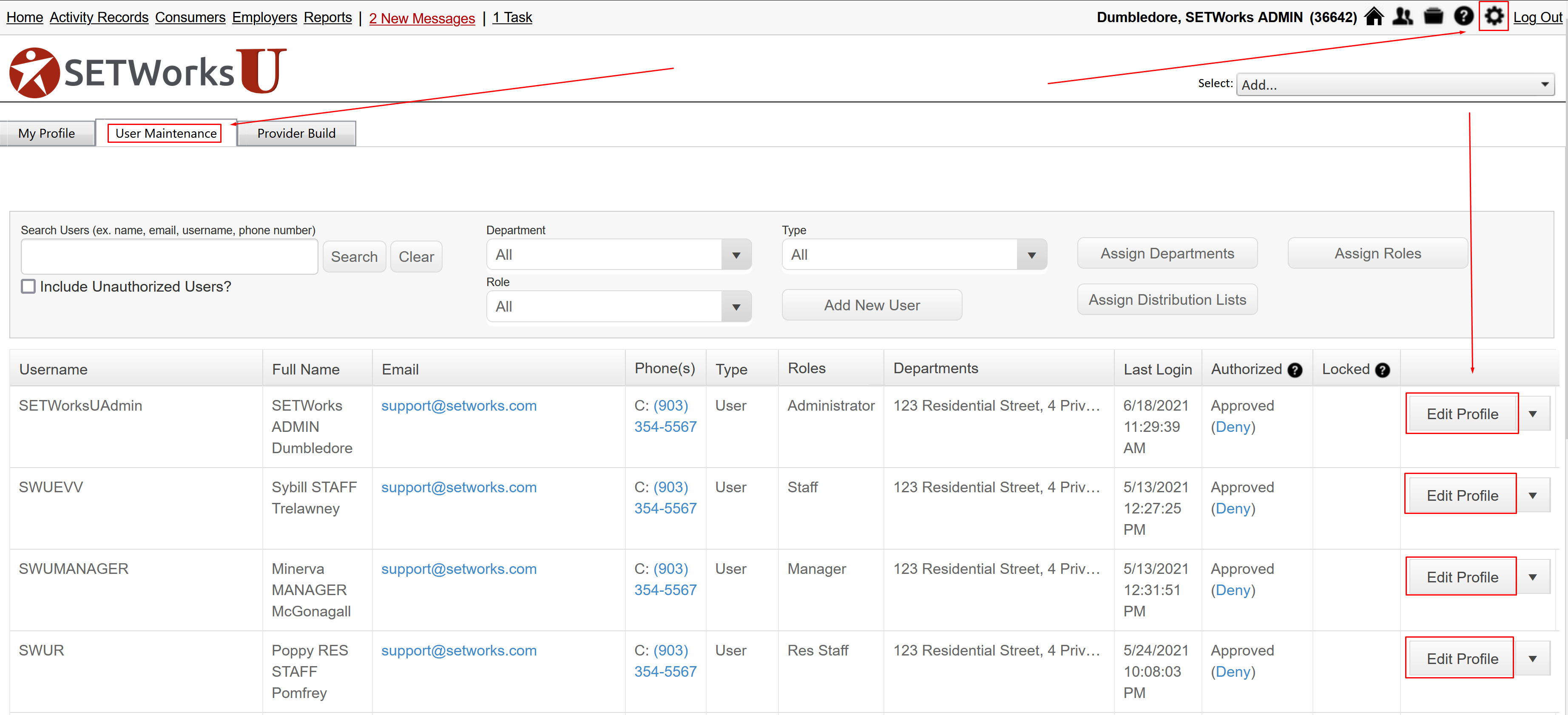This screenshot has width=1568, height=715.
Task: Click the Search button
Action: (354, 257)
